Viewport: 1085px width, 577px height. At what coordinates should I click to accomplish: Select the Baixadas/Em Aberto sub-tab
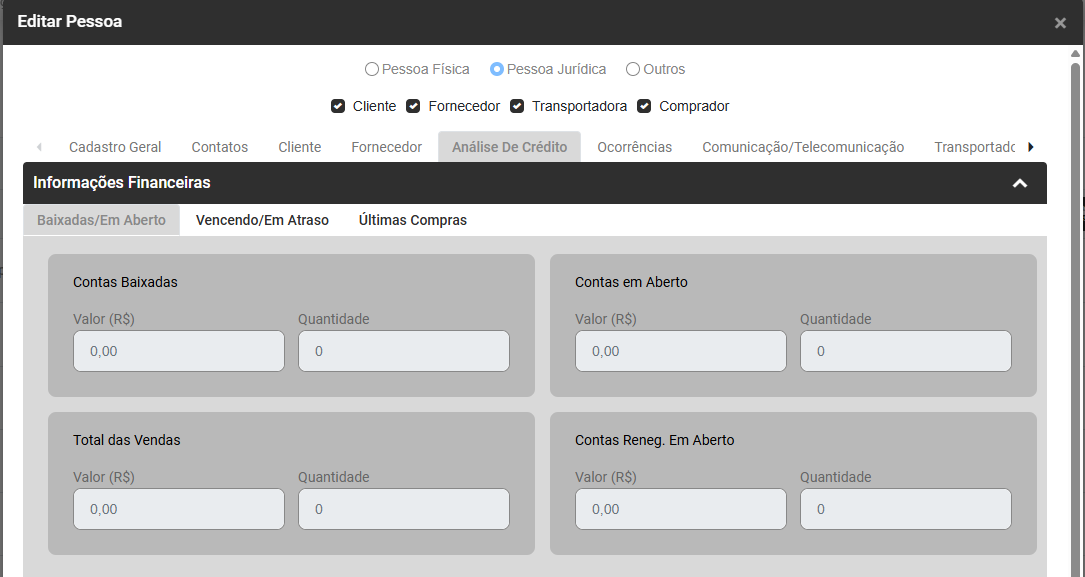tap(102, 220)
